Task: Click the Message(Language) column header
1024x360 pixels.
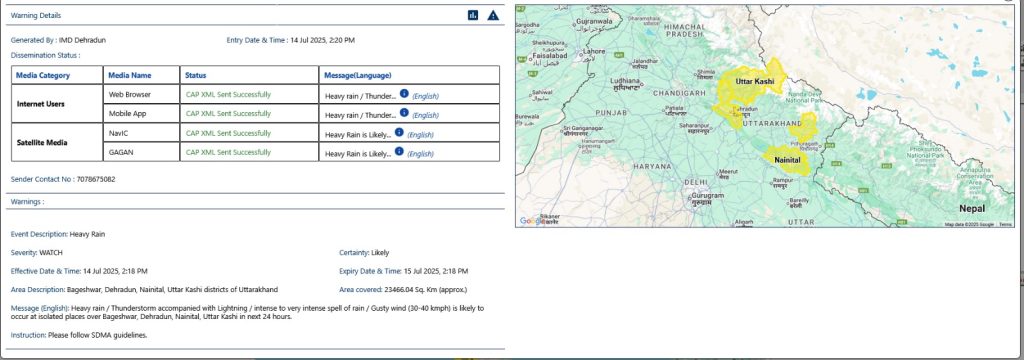Action: [x=358, y=75]
